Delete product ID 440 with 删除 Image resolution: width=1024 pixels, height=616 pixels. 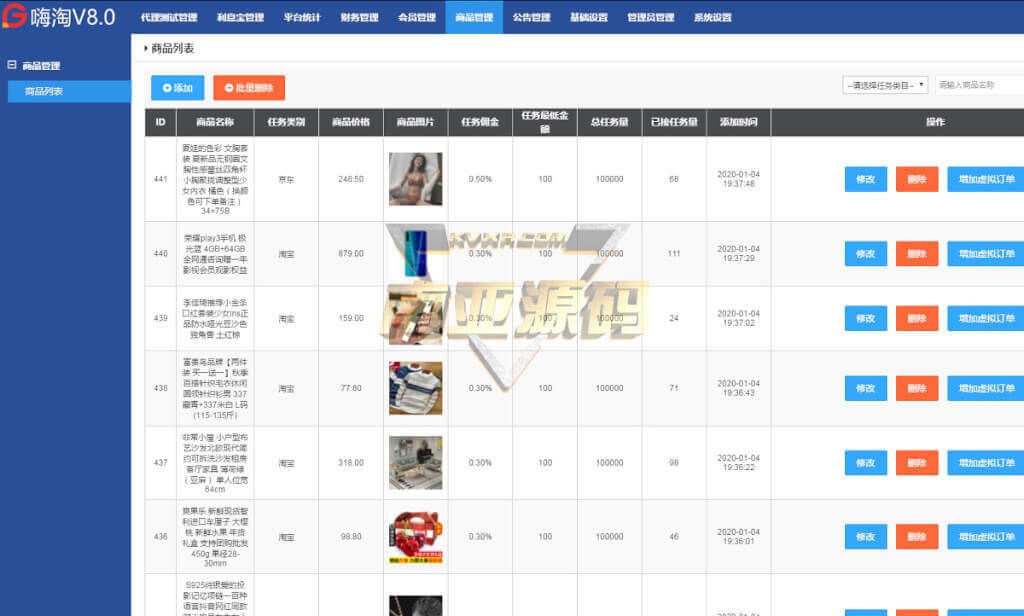916,254
